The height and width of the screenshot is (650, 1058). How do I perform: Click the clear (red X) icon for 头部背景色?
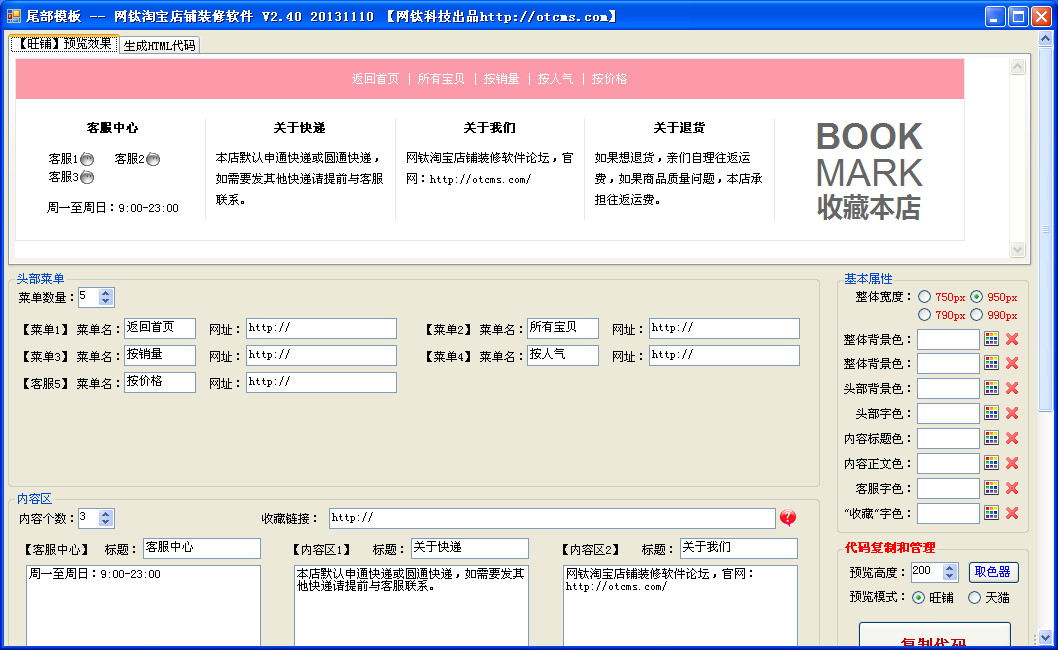pyautogui.click(x=1009, y=388)
